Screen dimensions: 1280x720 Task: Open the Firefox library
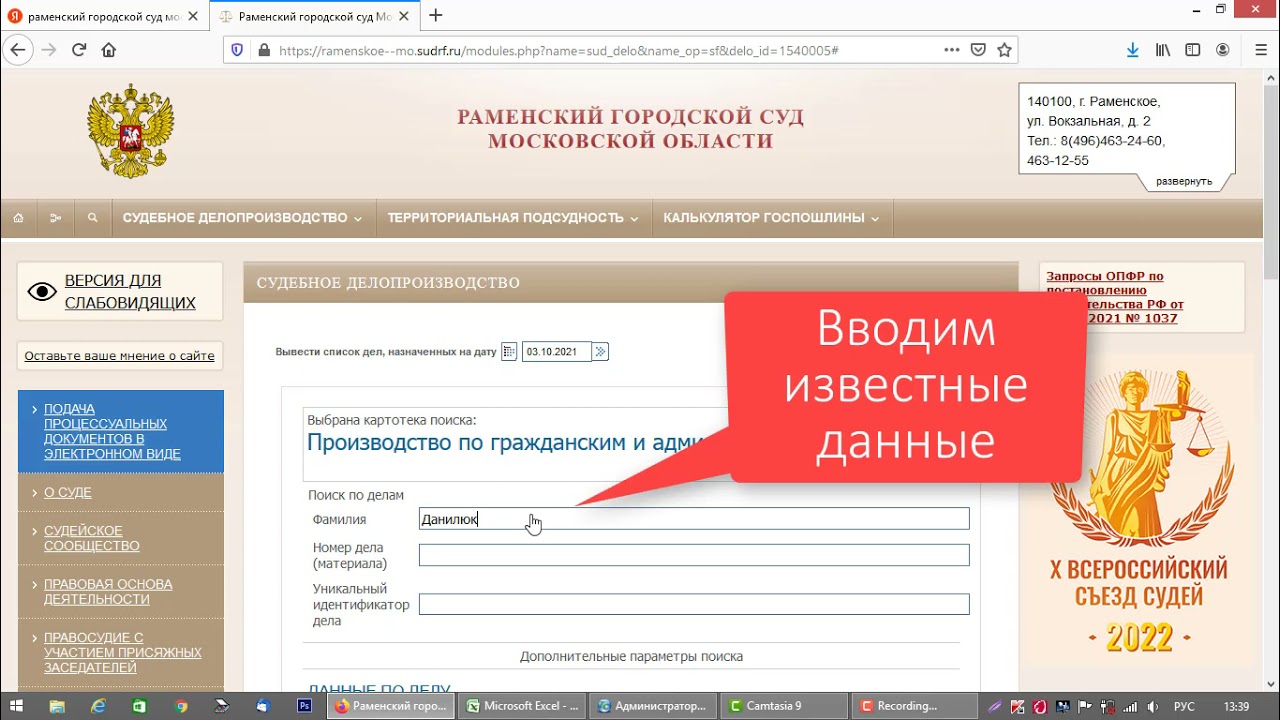pos(1163,50)
